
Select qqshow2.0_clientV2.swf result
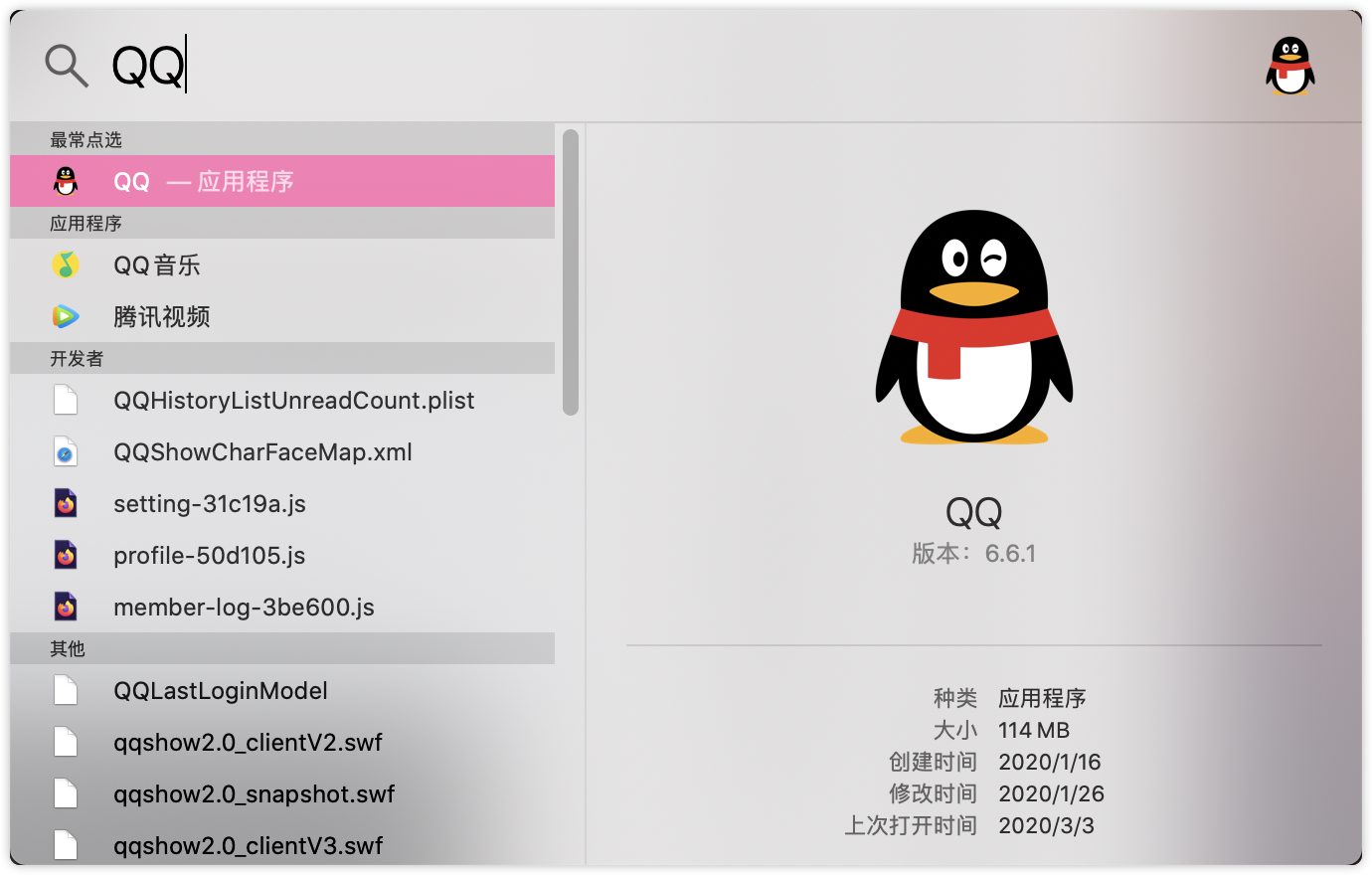point(282,742)
